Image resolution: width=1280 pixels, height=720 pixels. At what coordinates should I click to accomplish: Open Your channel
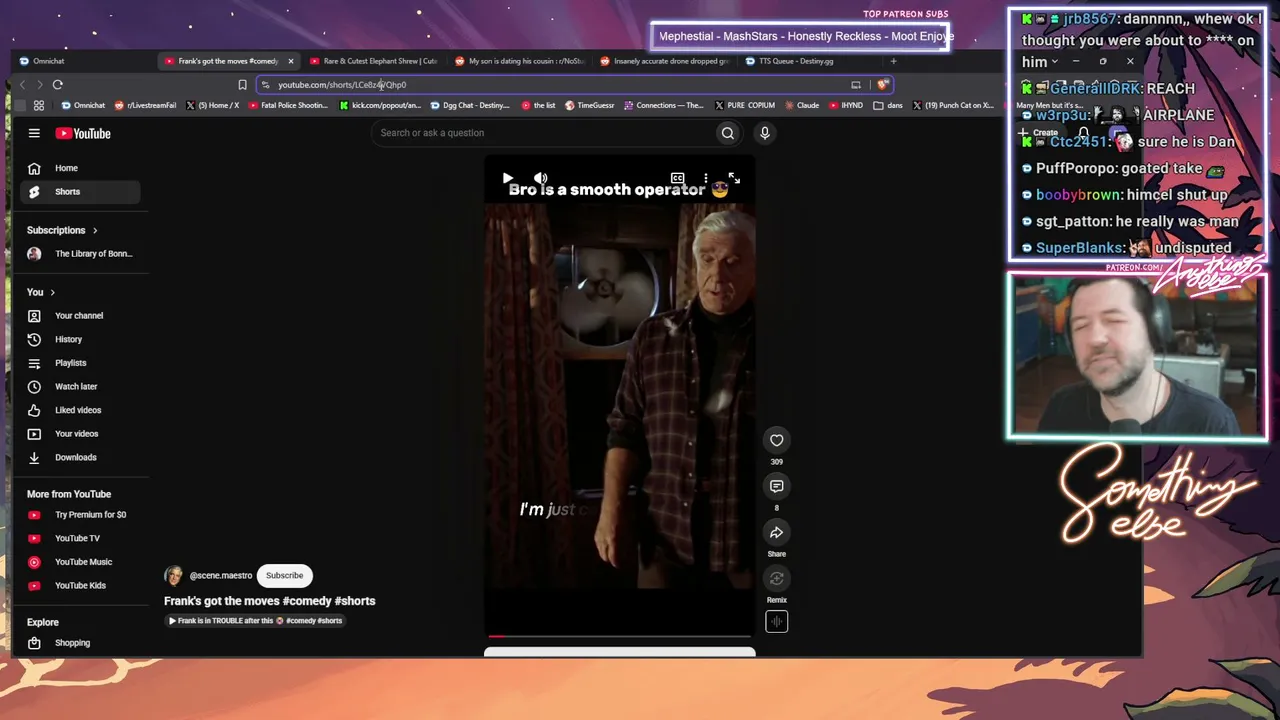(80, 316)
